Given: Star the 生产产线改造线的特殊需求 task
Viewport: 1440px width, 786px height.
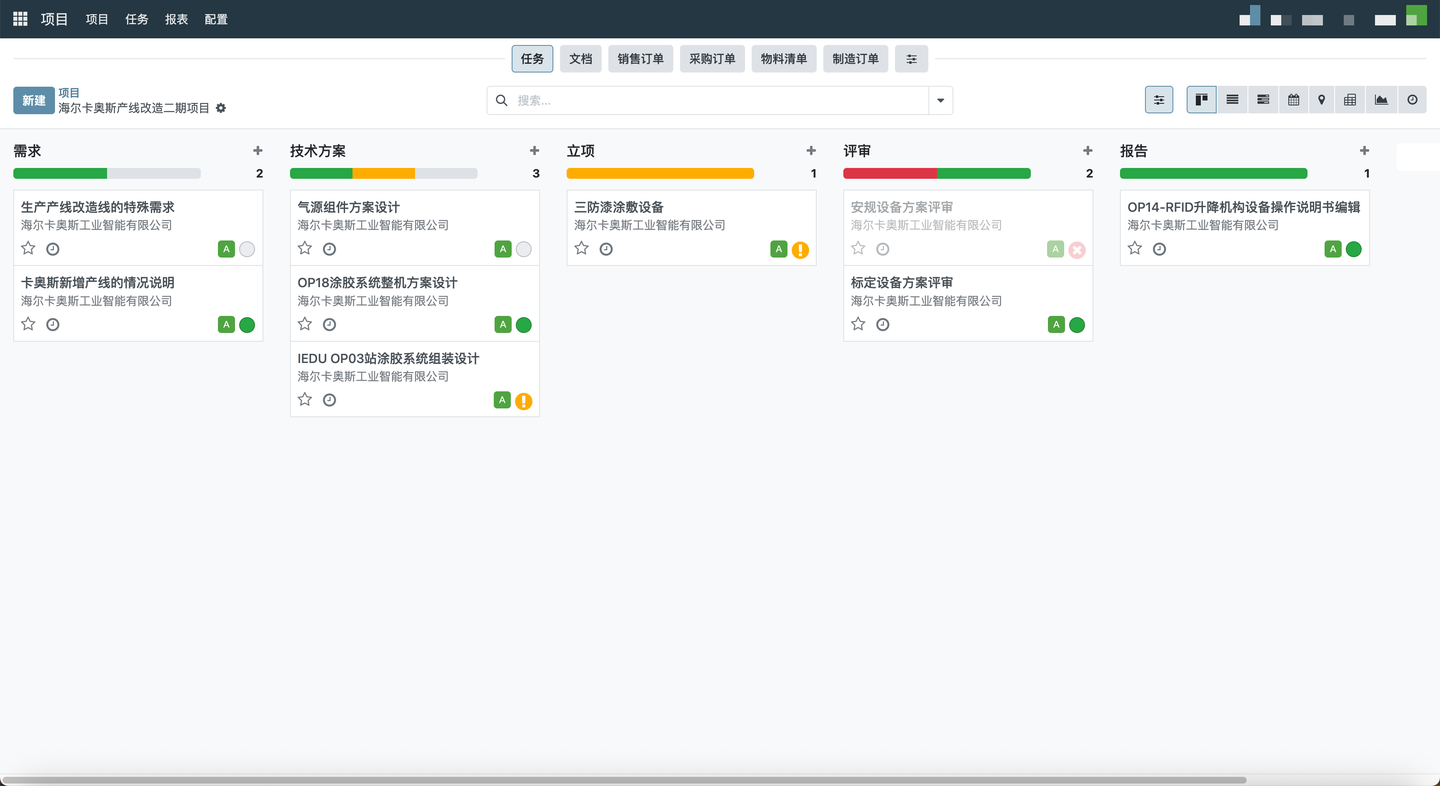Looking at the screenshot, I should (x=28, y=248).
